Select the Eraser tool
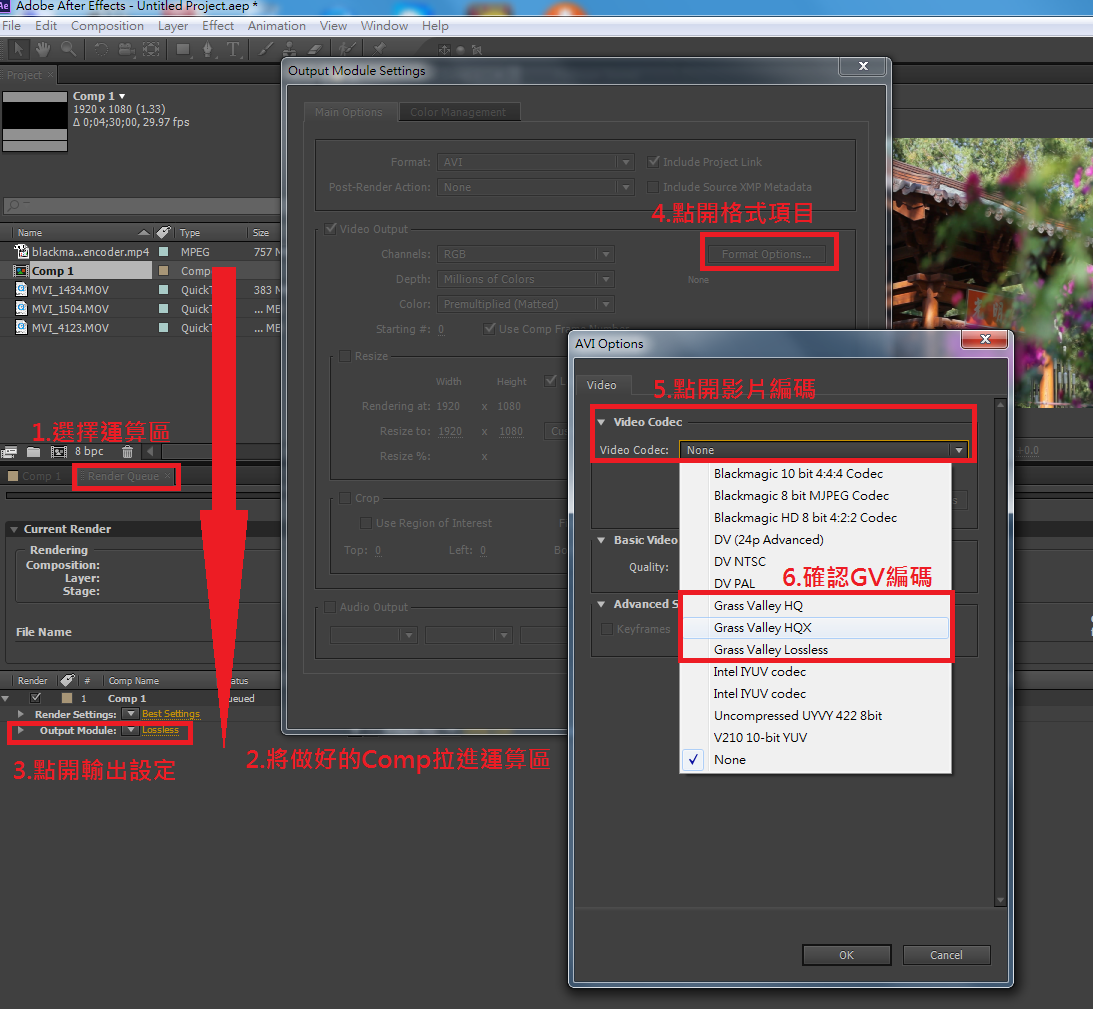Screen dimensions: 1093x1009 pyautogui.click(x=314, y=48)
